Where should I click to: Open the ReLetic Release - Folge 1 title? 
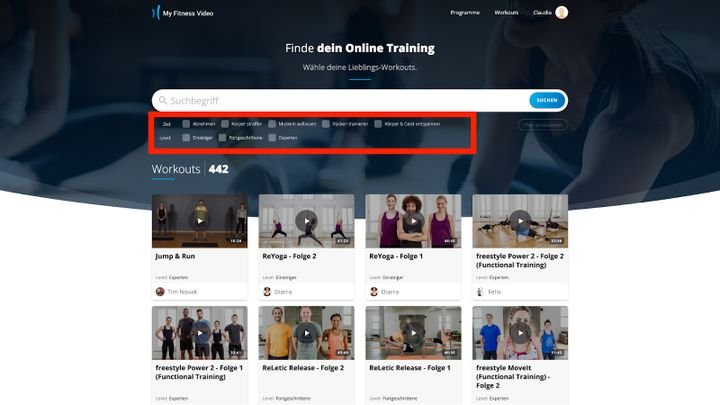410,368
